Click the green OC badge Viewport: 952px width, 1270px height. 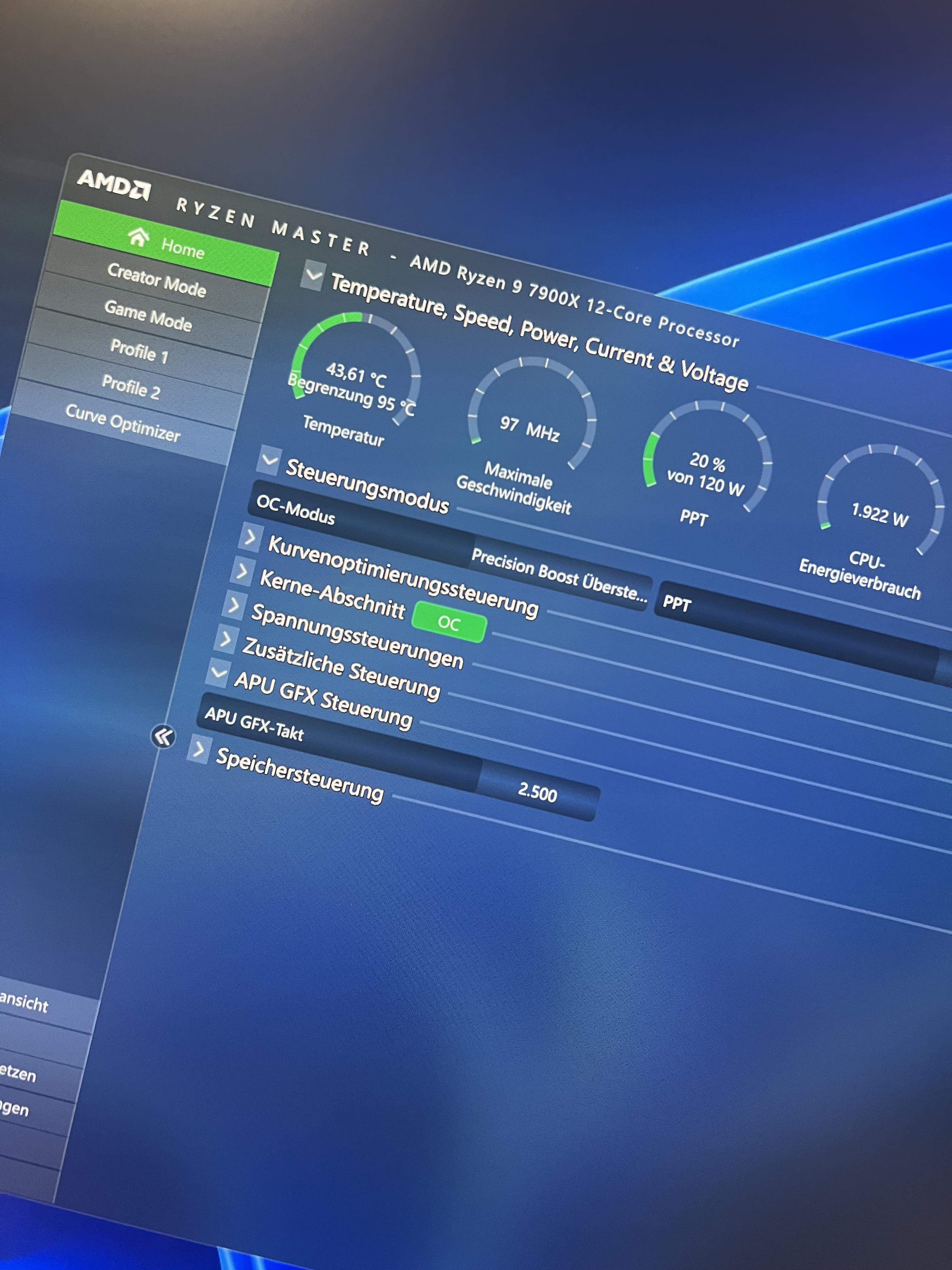(449, 622)
